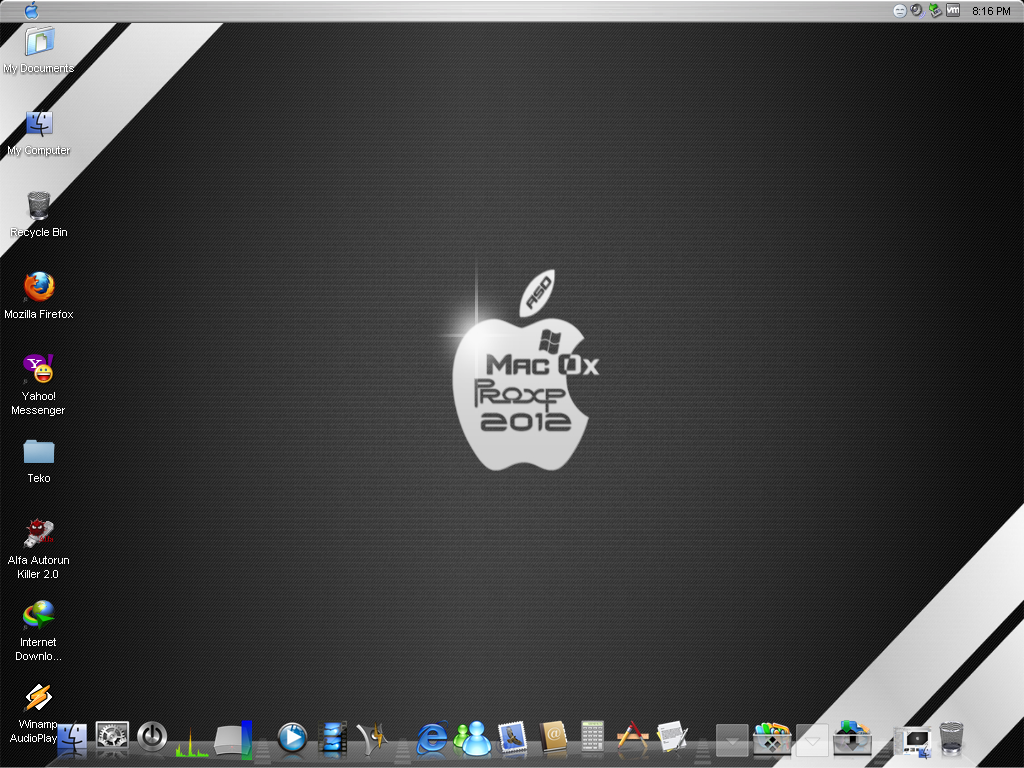Open the Address Book icon in dock
The height and width of the screenshot is (768, 1024).
pyautogui.click(x=552, y=738)
